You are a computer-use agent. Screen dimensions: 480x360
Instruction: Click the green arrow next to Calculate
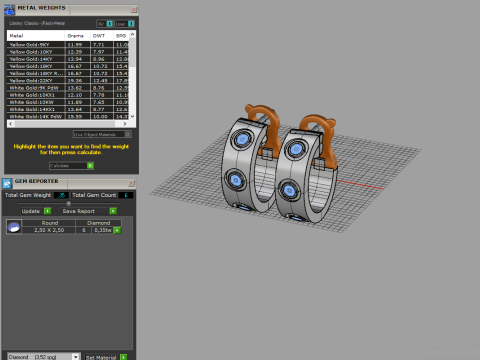(90, 166)
